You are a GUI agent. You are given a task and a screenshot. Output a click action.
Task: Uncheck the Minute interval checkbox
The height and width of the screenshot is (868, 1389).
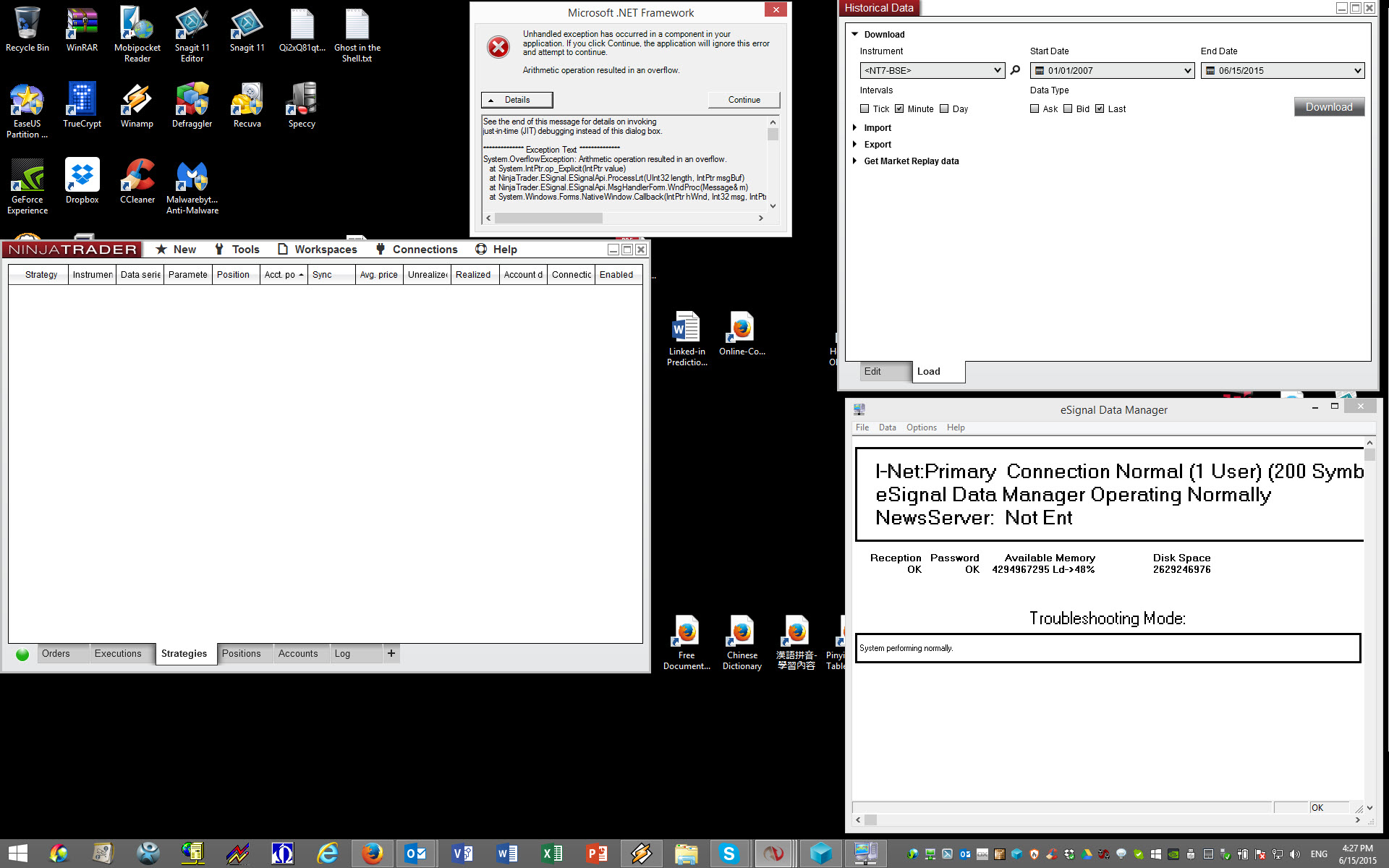(899, 109)
